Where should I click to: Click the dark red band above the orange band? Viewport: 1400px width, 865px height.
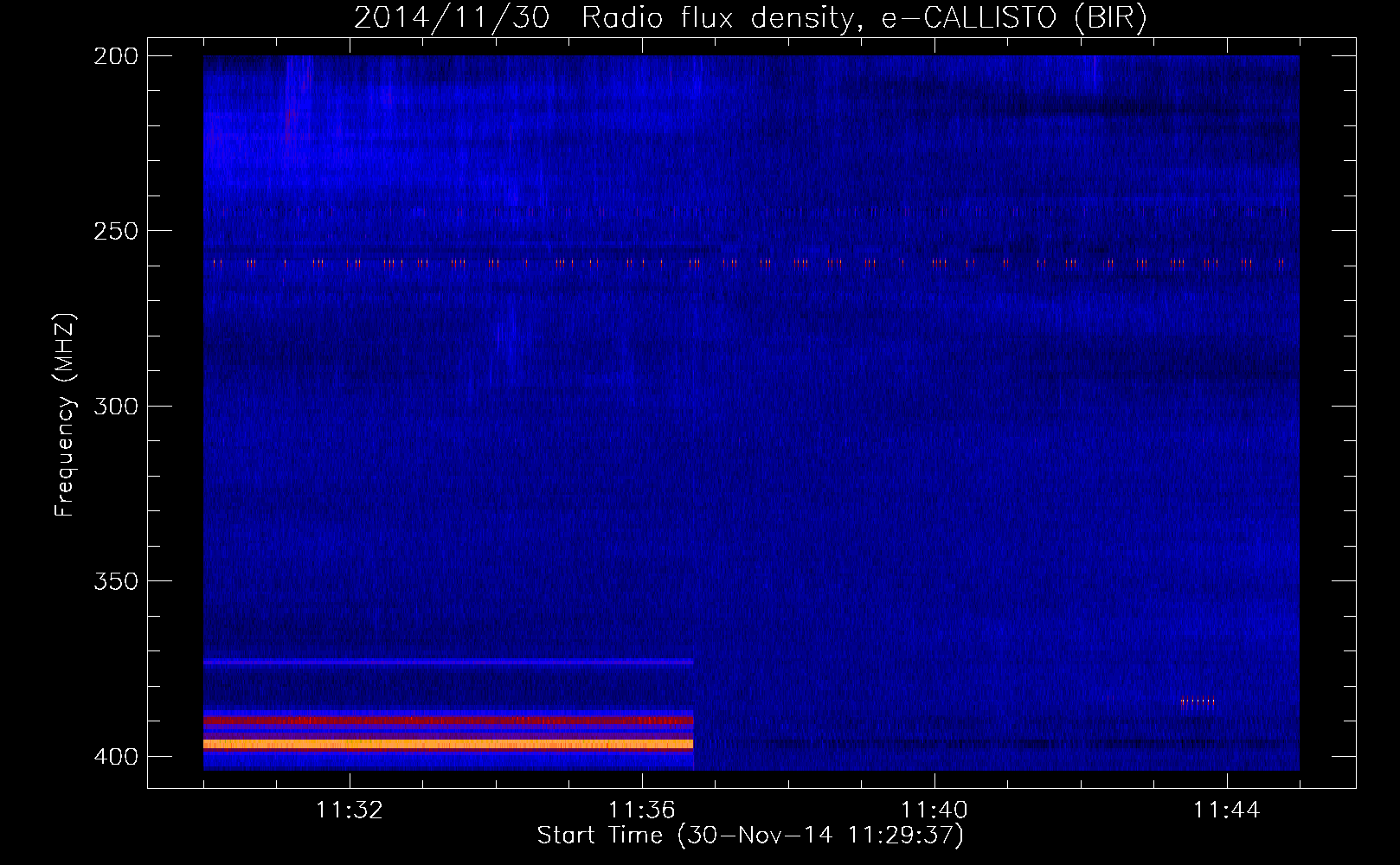click(x=448, y=721)
